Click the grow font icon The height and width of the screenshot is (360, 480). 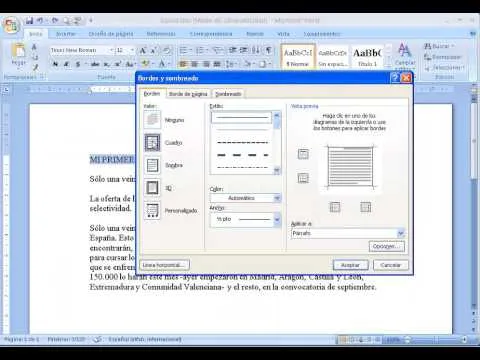coord(143,50)
